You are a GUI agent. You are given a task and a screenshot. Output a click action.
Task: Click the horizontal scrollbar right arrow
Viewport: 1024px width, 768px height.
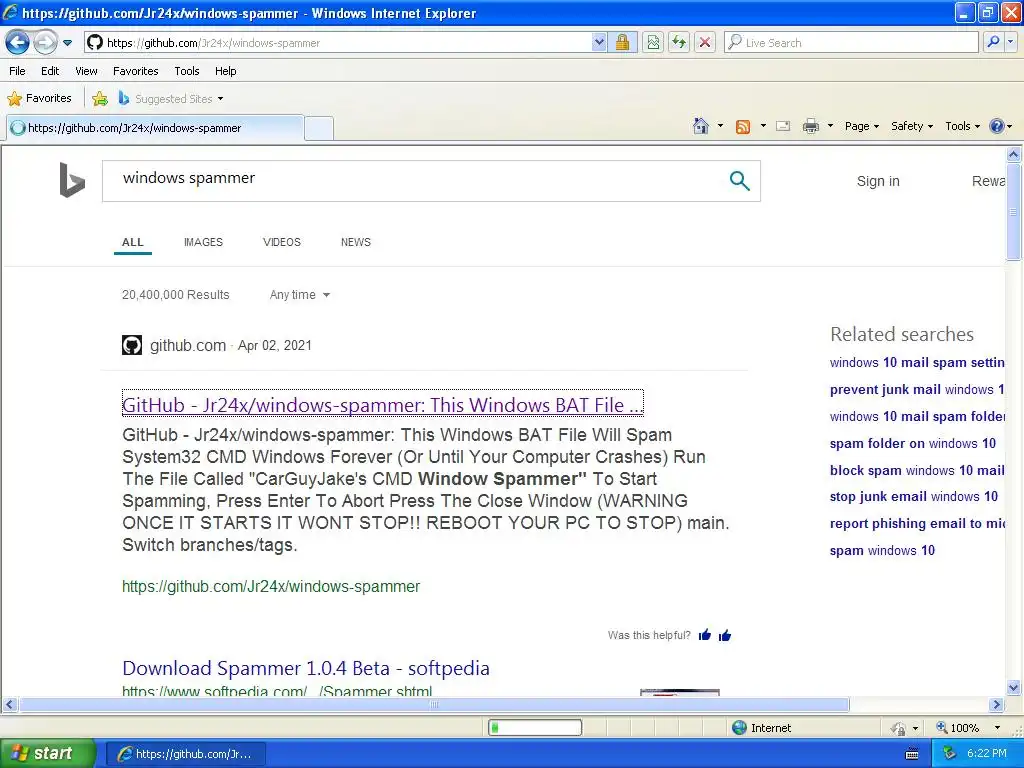point(996,705)
